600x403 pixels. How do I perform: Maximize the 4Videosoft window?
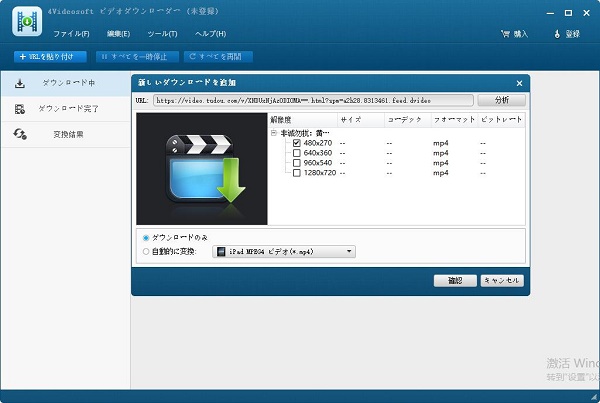point(568,13)
